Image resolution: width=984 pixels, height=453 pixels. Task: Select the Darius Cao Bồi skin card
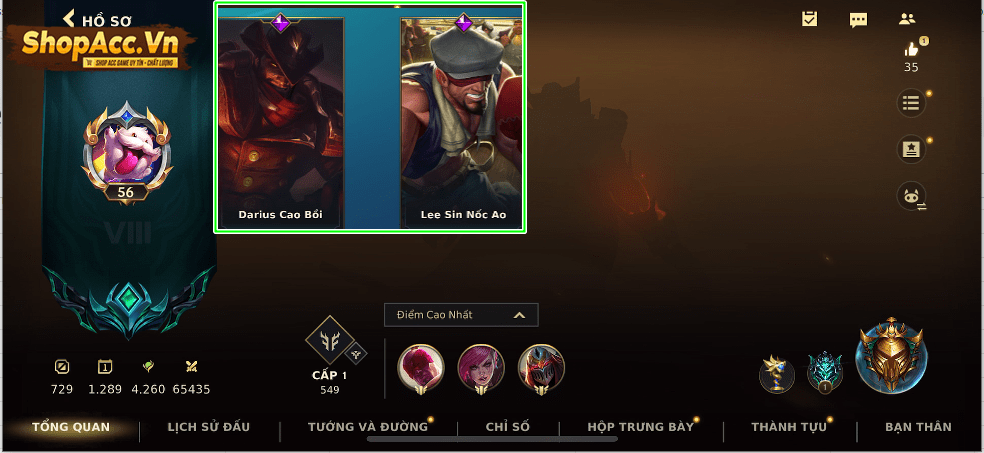(x=281, y=122)
